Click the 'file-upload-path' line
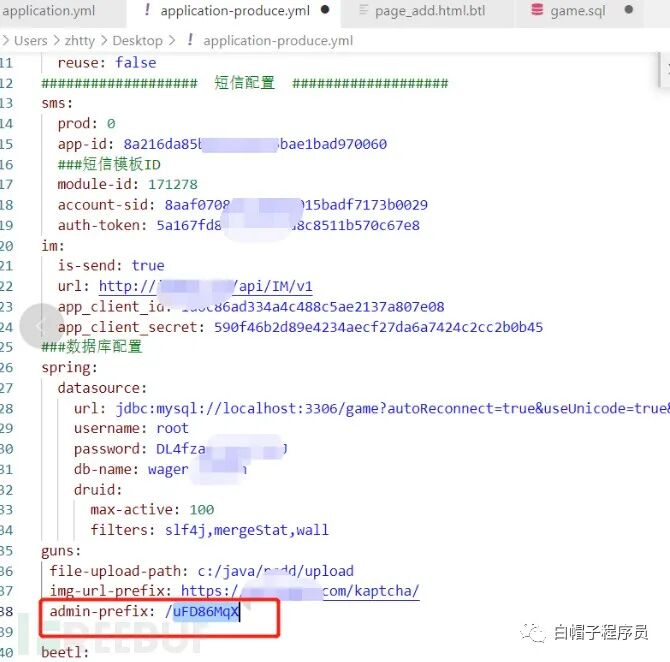This screenshot has width=670, height=662. click(x=202, y=571)
